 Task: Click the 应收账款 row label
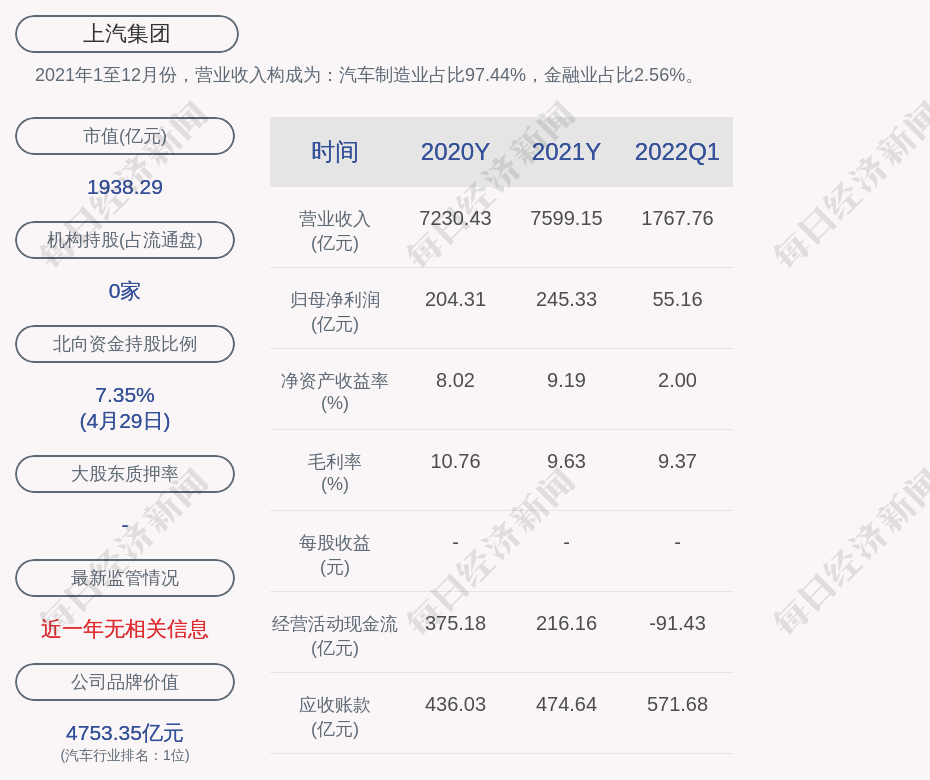pos(335,717)
